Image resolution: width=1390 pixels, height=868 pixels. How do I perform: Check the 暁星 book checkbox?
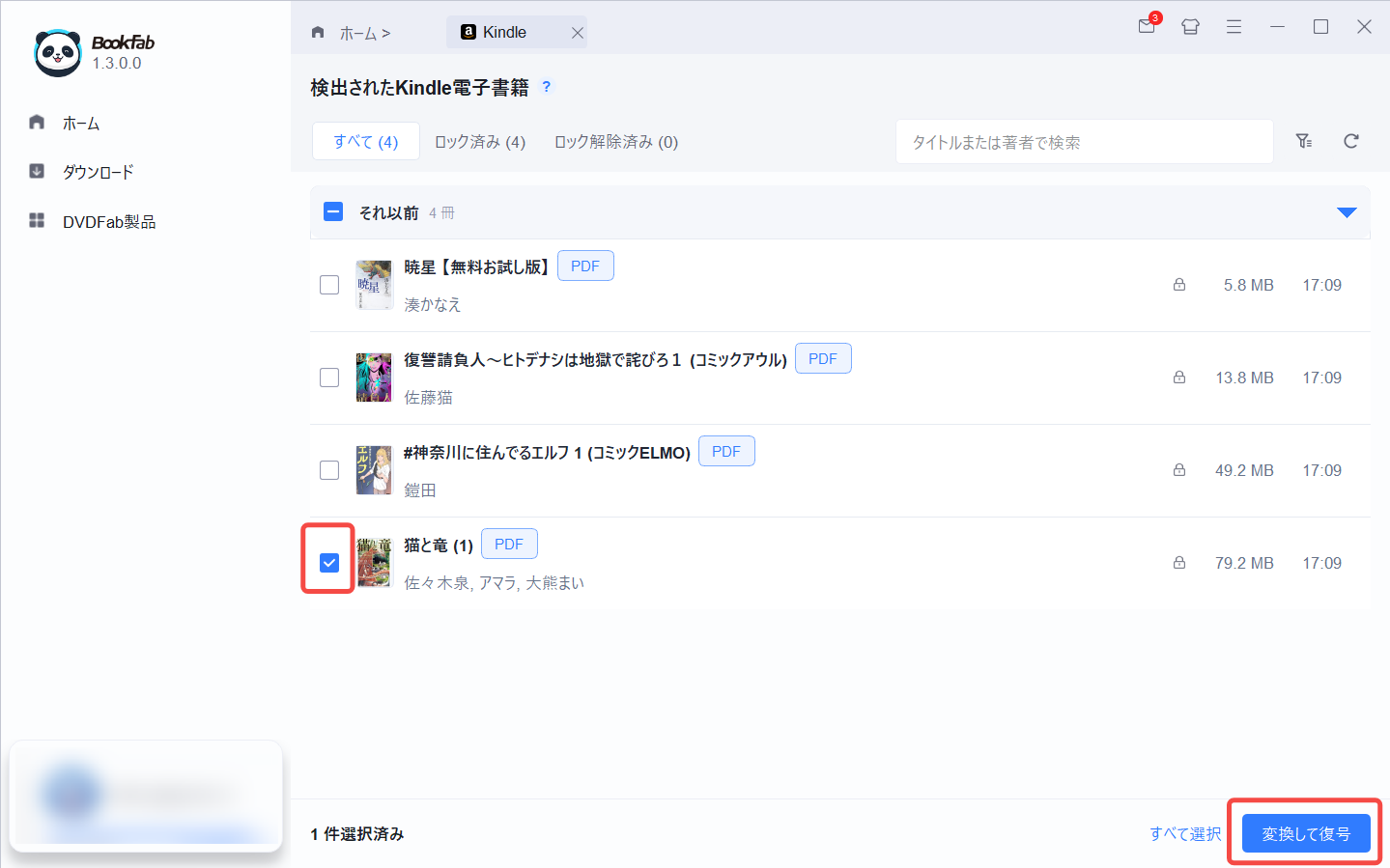click(x=329, y=285)
